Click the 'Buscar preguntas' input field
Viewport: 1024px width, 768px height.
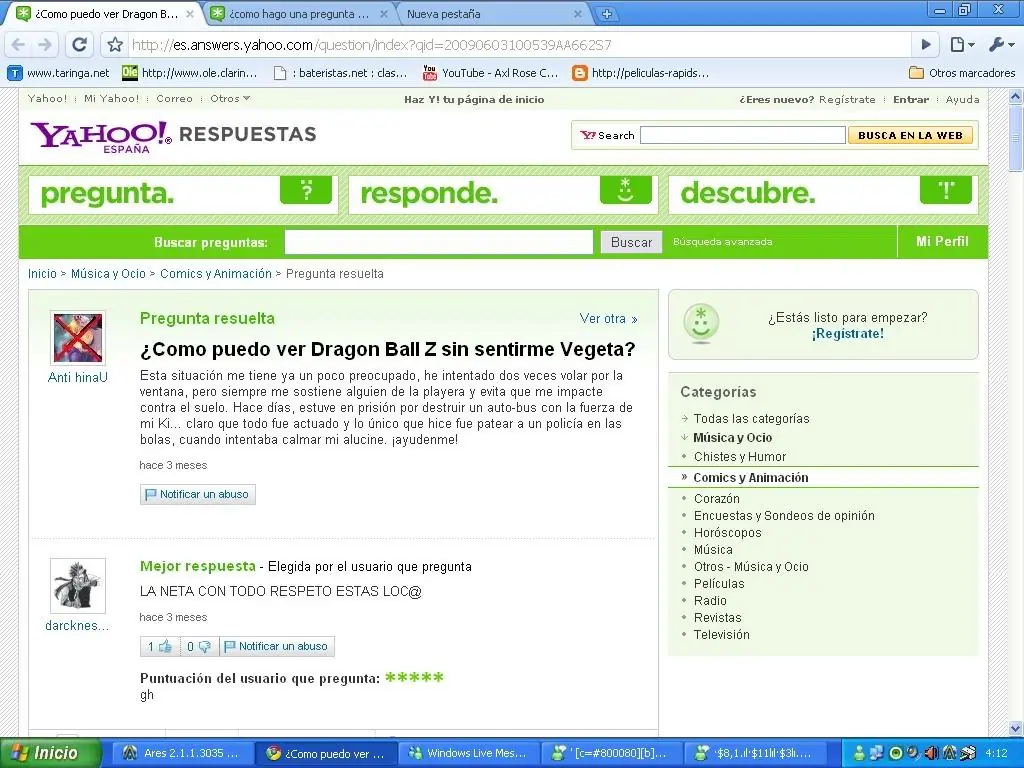(439, 242)
